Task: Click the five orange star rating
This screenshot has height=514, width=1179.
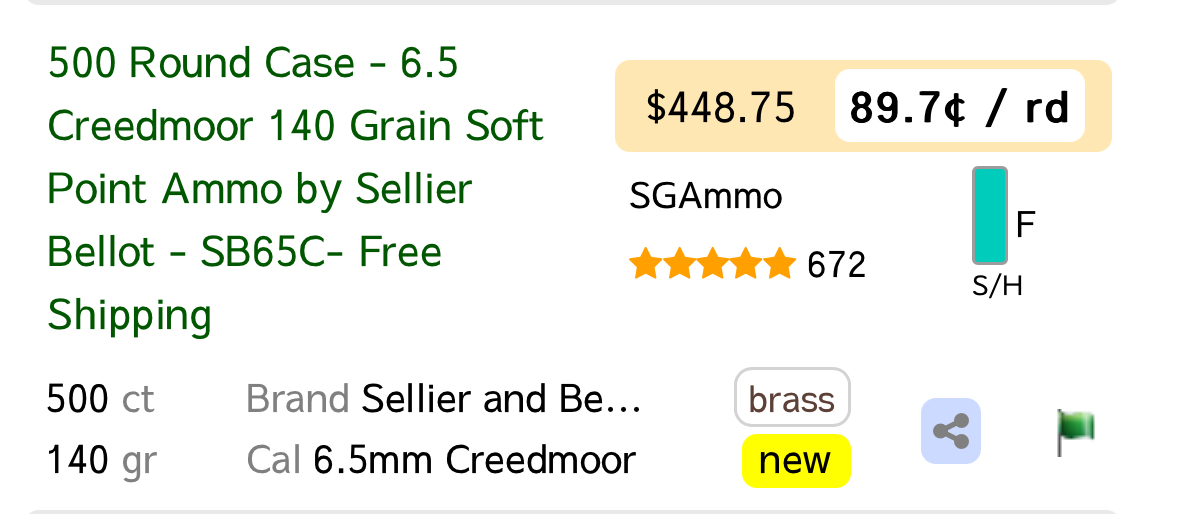Action: click(712, 265)
